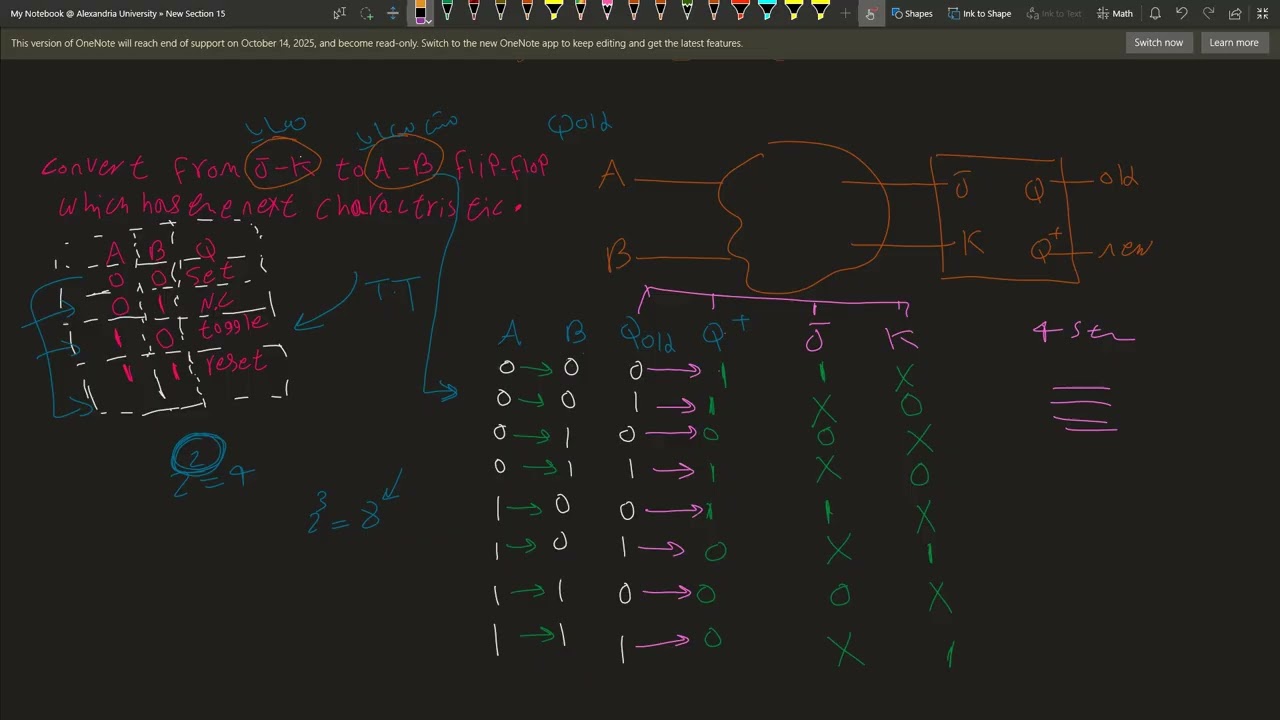
Task: Activate the Lasso Select tool
Action: [366, 13]
